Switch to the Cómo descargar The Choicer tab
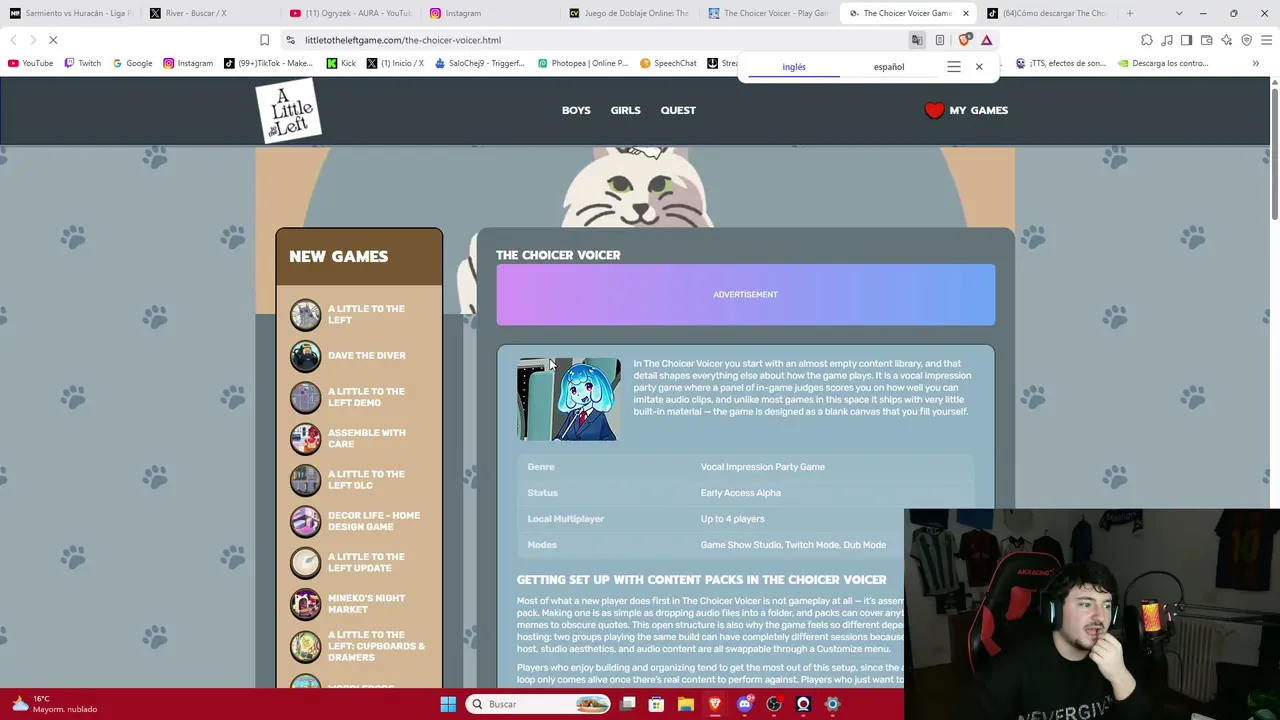The height and width of the screenshot is (720, 1280). coord(1048,13)
